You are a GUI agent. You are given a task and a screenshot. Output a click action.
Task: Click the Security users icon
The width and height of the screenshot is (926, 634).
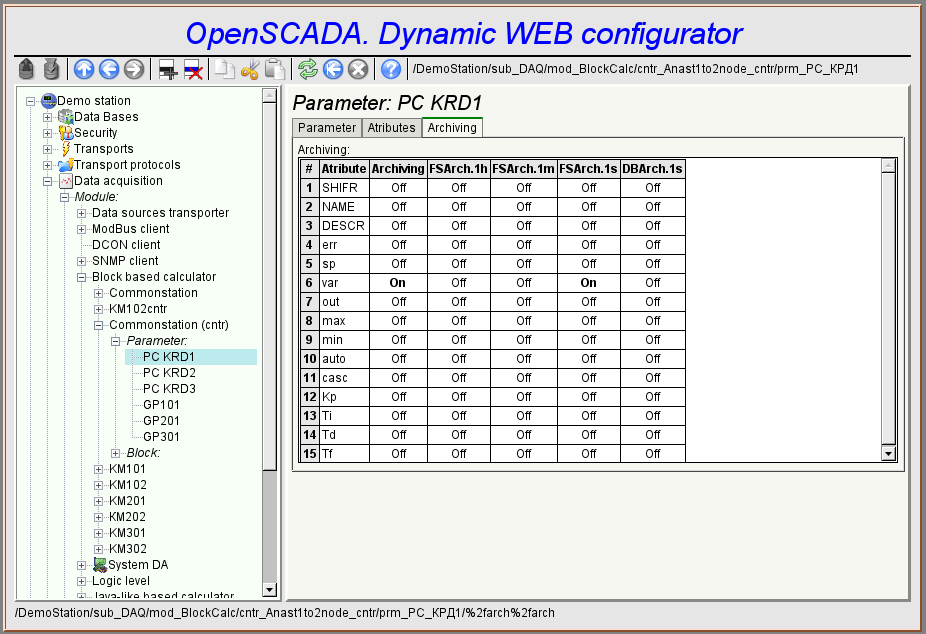(66, 133)
